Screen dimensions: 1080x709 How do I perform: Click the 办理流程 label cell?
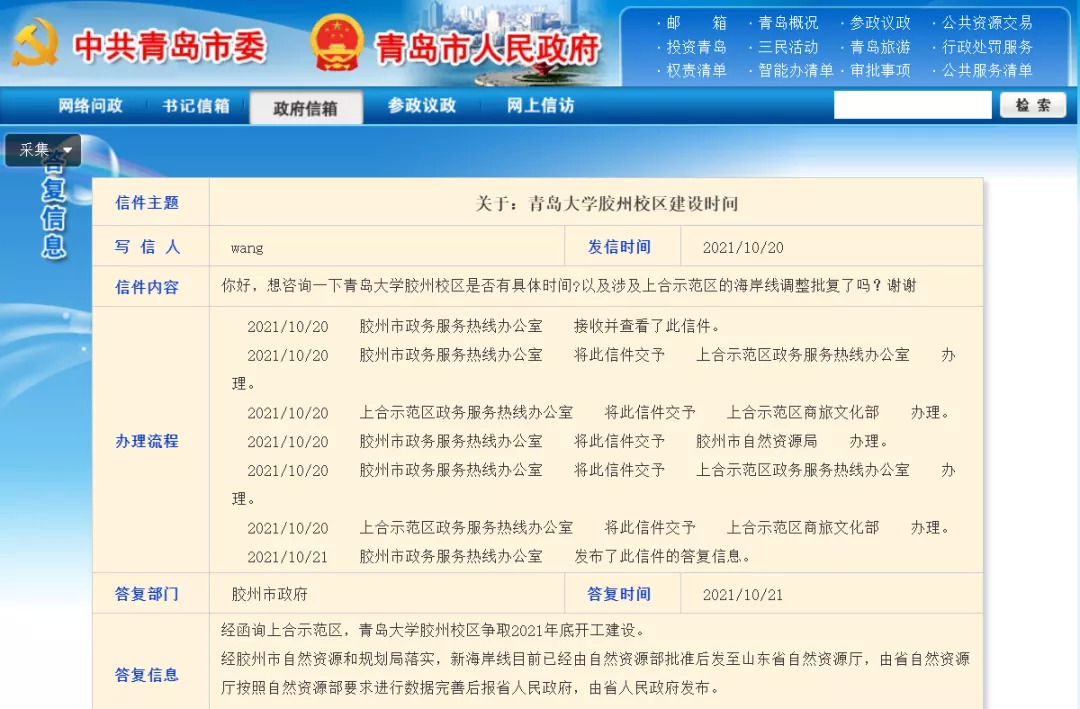[x=151, y=441]
